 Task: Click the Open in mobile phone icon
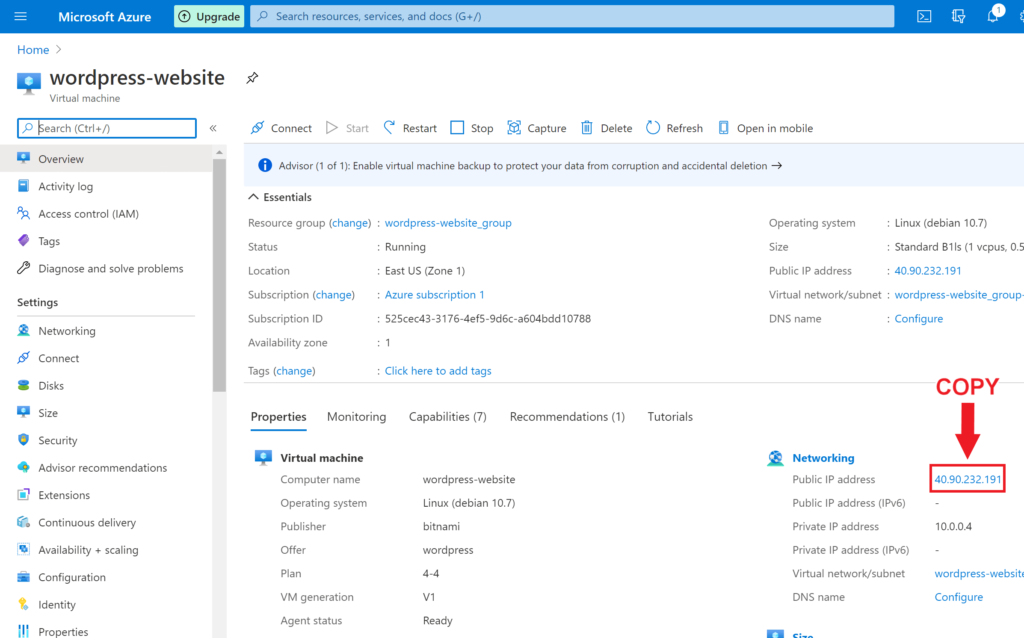[x=723, y=127]
